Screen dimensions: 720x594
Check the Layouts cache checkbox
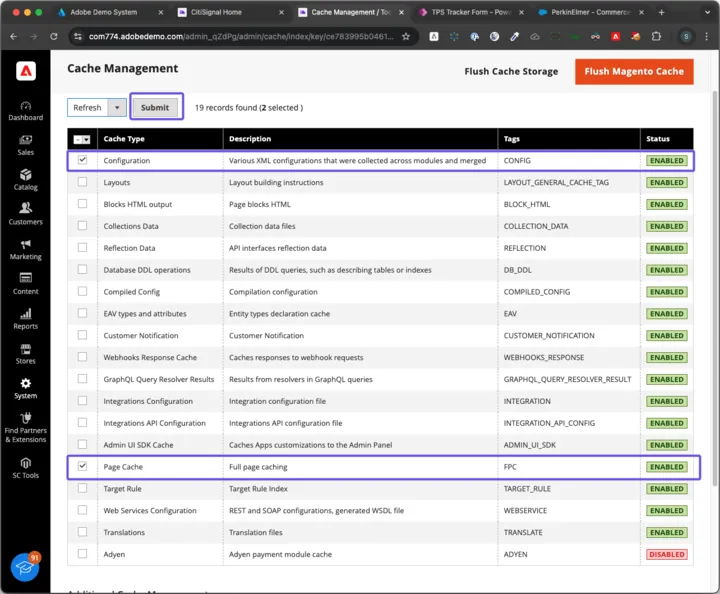point(82,182)
